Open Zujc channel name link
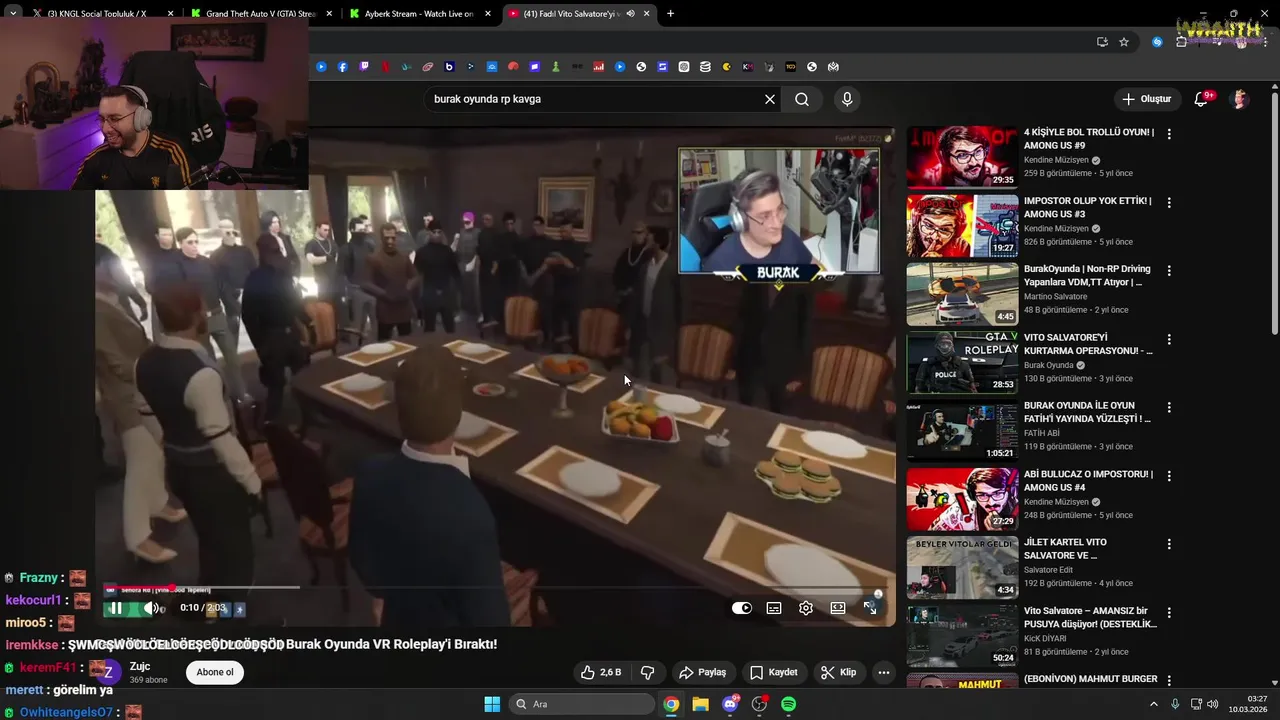 tap(140, 666)
